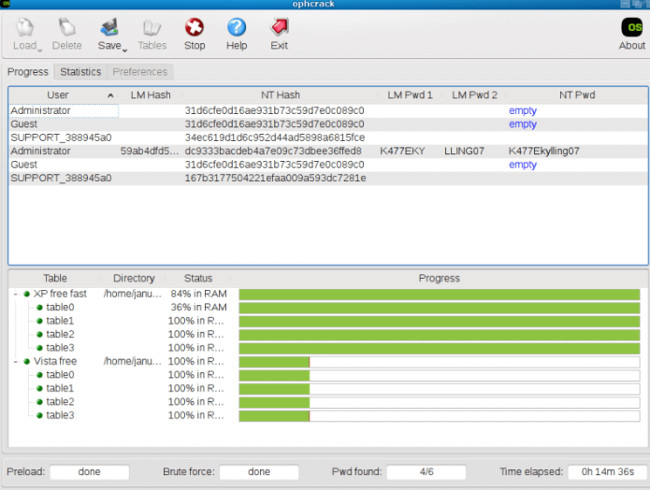The image size is (650, 490).
Task: Switch to the Statistics tab
Action: [80, 72]
